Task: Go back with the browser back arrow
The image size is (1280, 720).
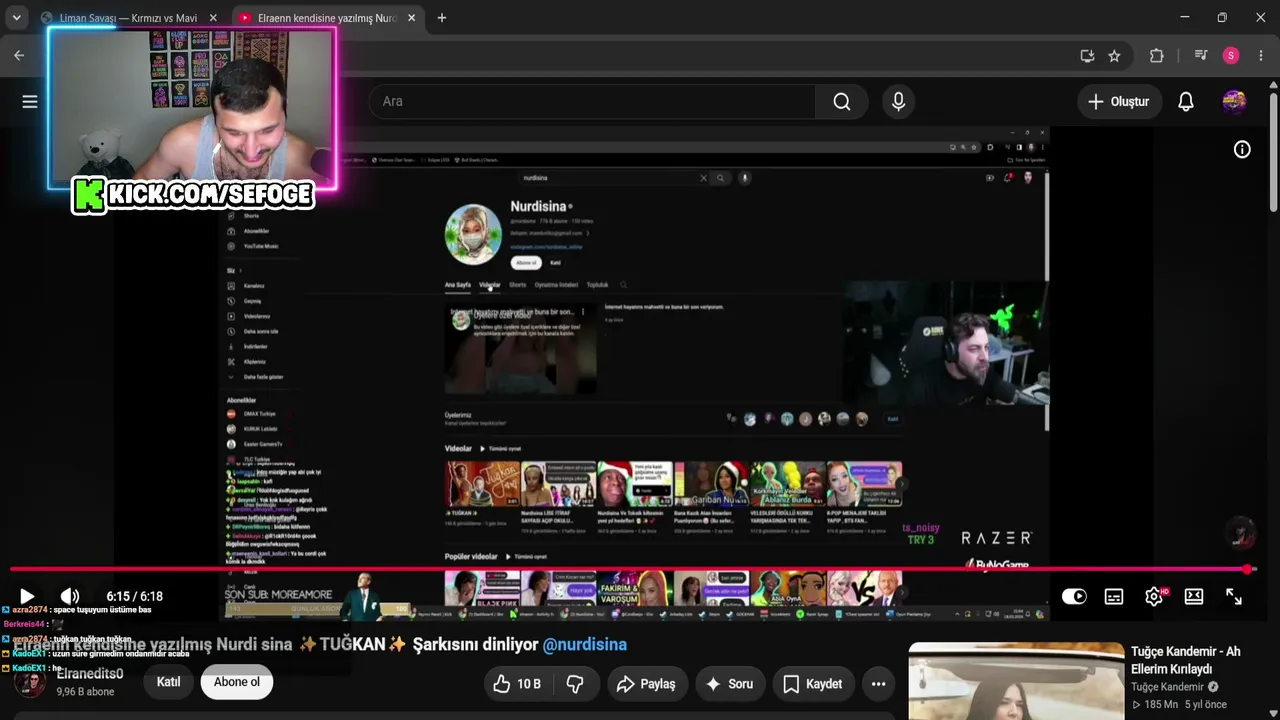Action: pyautogui.click(x=19, y=56)
